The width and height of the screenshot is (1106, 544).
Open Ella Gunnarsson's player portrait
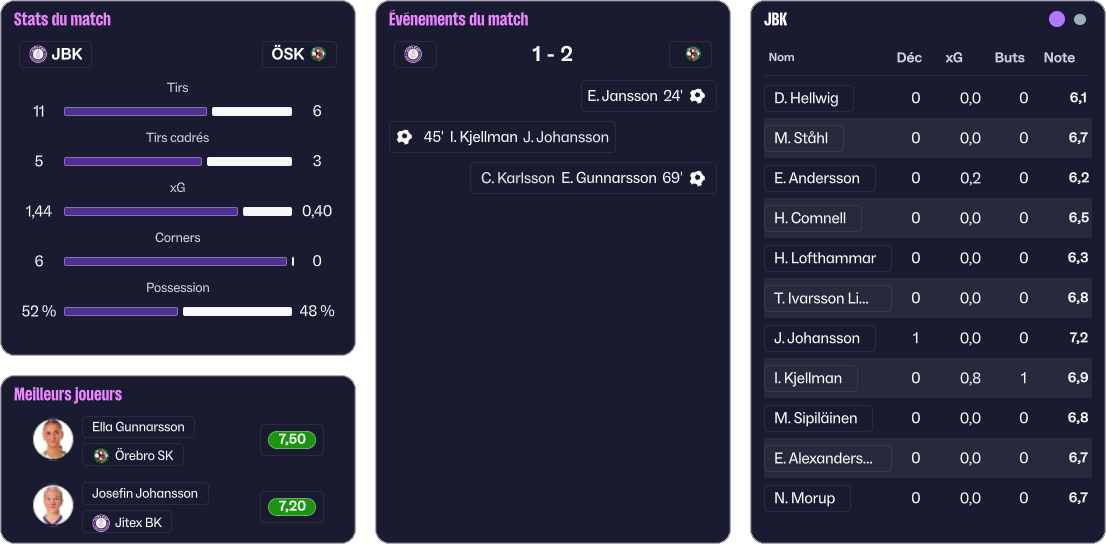[53, 439]
